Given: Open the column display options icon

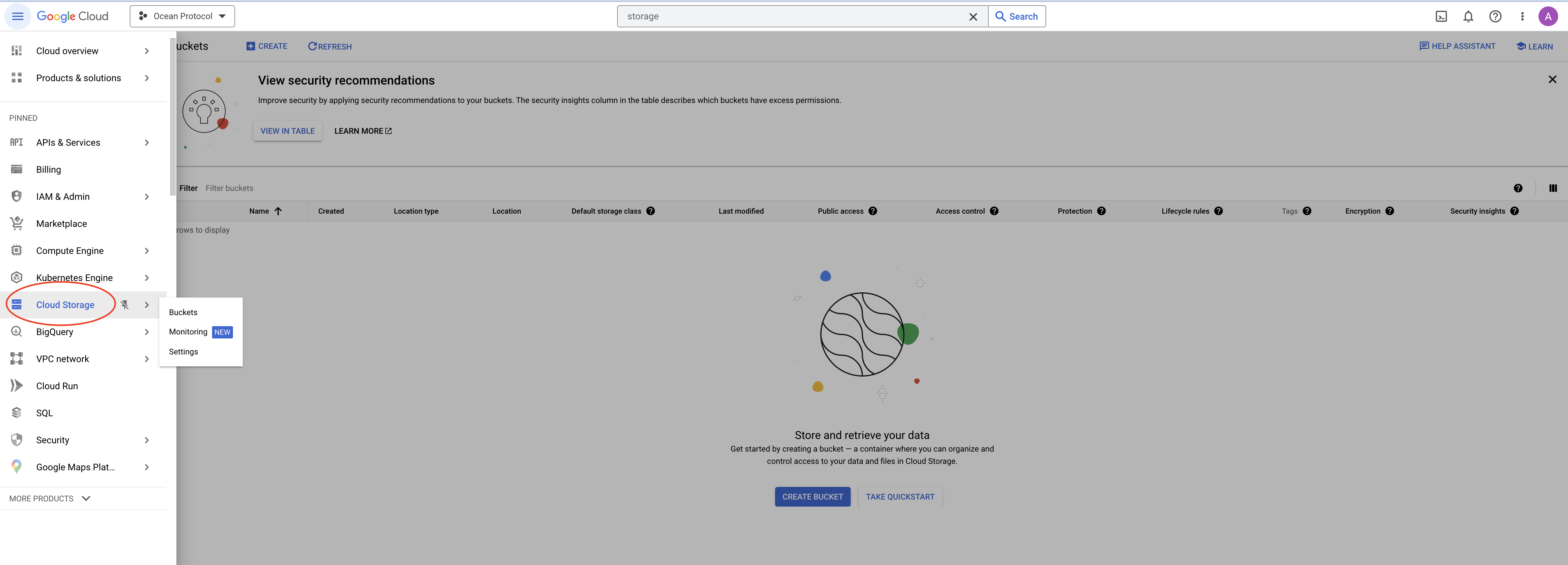Looking at the screenshot, I should 1553,188.
